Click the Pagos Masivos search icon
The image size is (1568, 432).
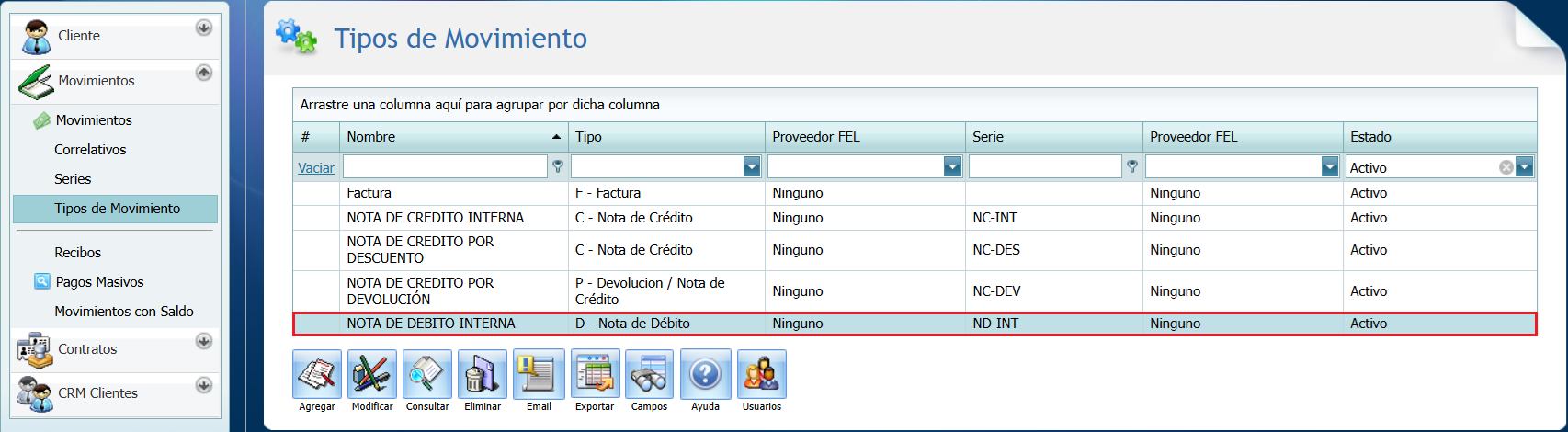[41, 281]
